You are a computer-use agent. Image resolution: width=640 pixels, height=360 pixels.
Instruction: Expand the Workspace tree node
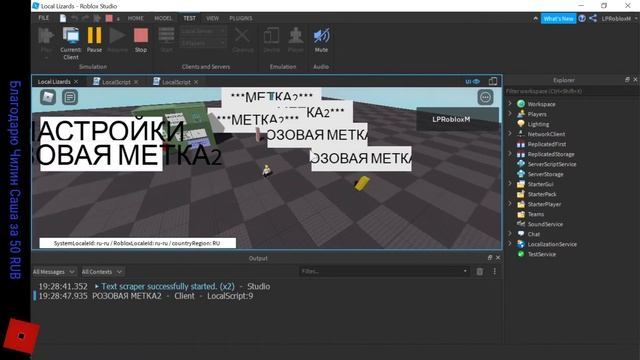point(510,104)
